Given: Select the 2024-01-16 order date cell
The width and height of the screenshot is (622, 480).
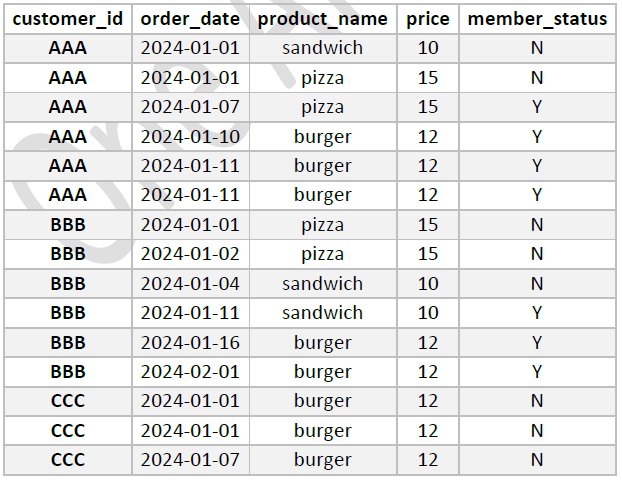Looking at the screenshot, I should 190,342.
